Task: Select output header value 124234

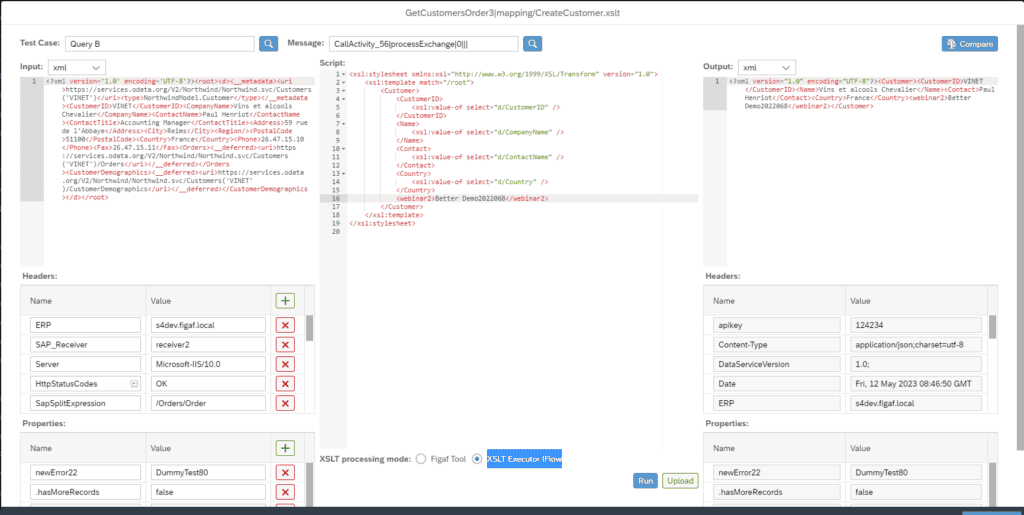Action: [x=916, y=325]
